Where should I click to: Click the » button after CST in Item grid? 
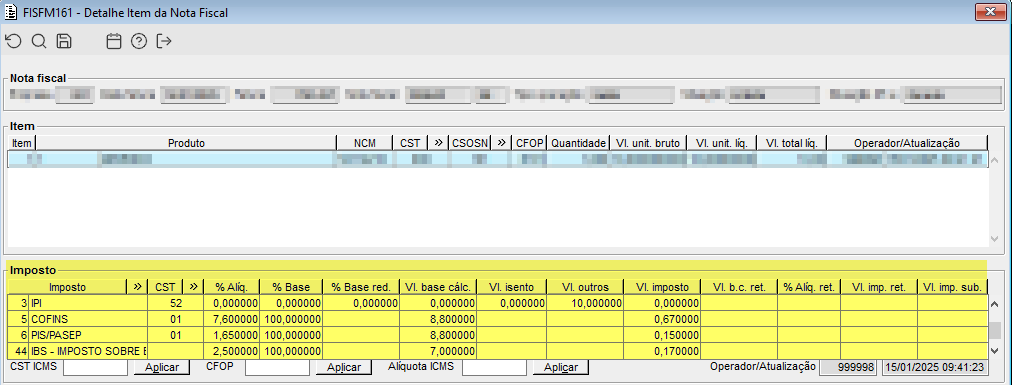point(438,143)
